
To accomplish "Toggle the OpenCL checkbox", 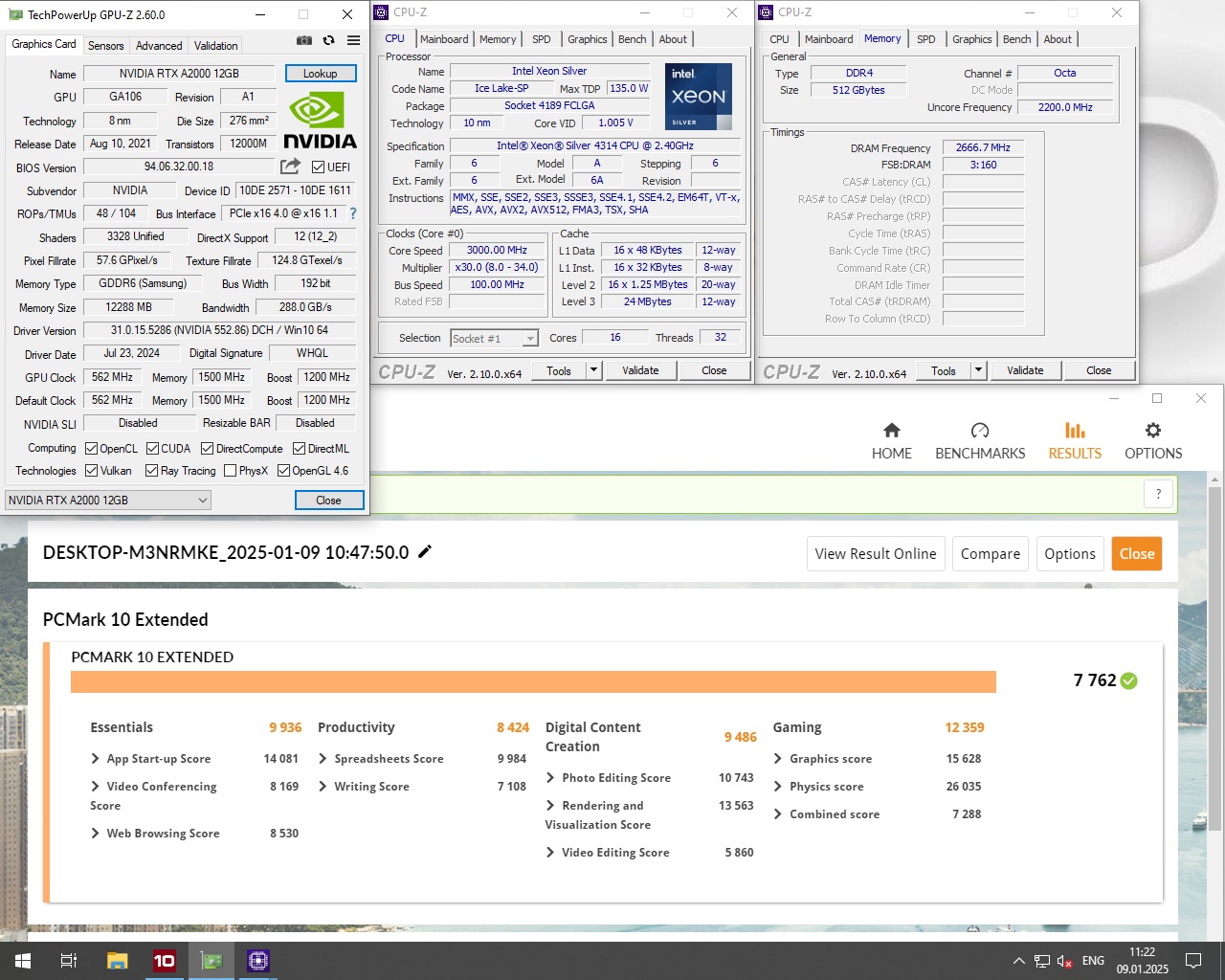I will coord(91,448).
